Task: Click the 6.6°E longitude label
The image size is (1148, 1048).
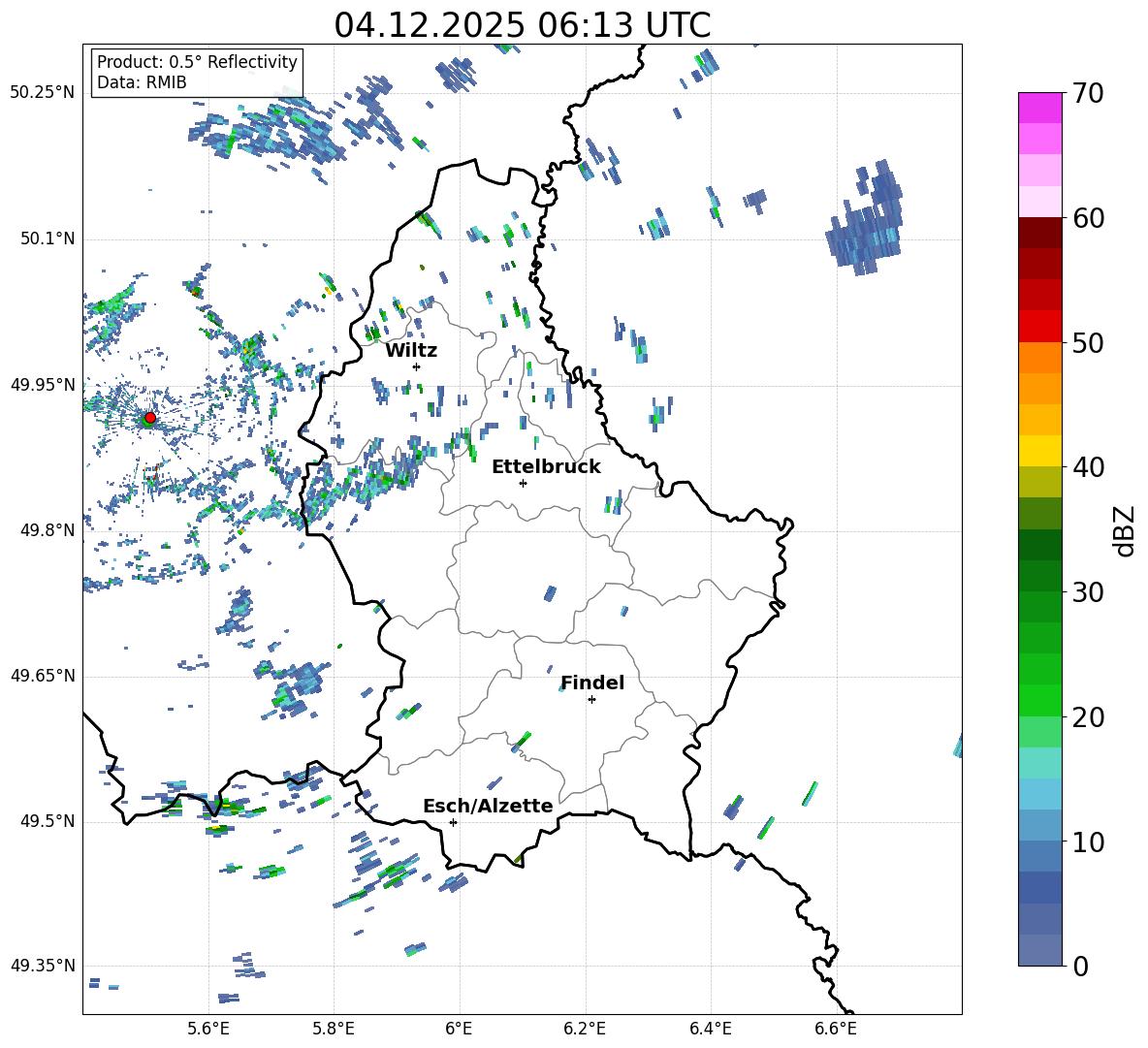Action: pos(836,1030)
